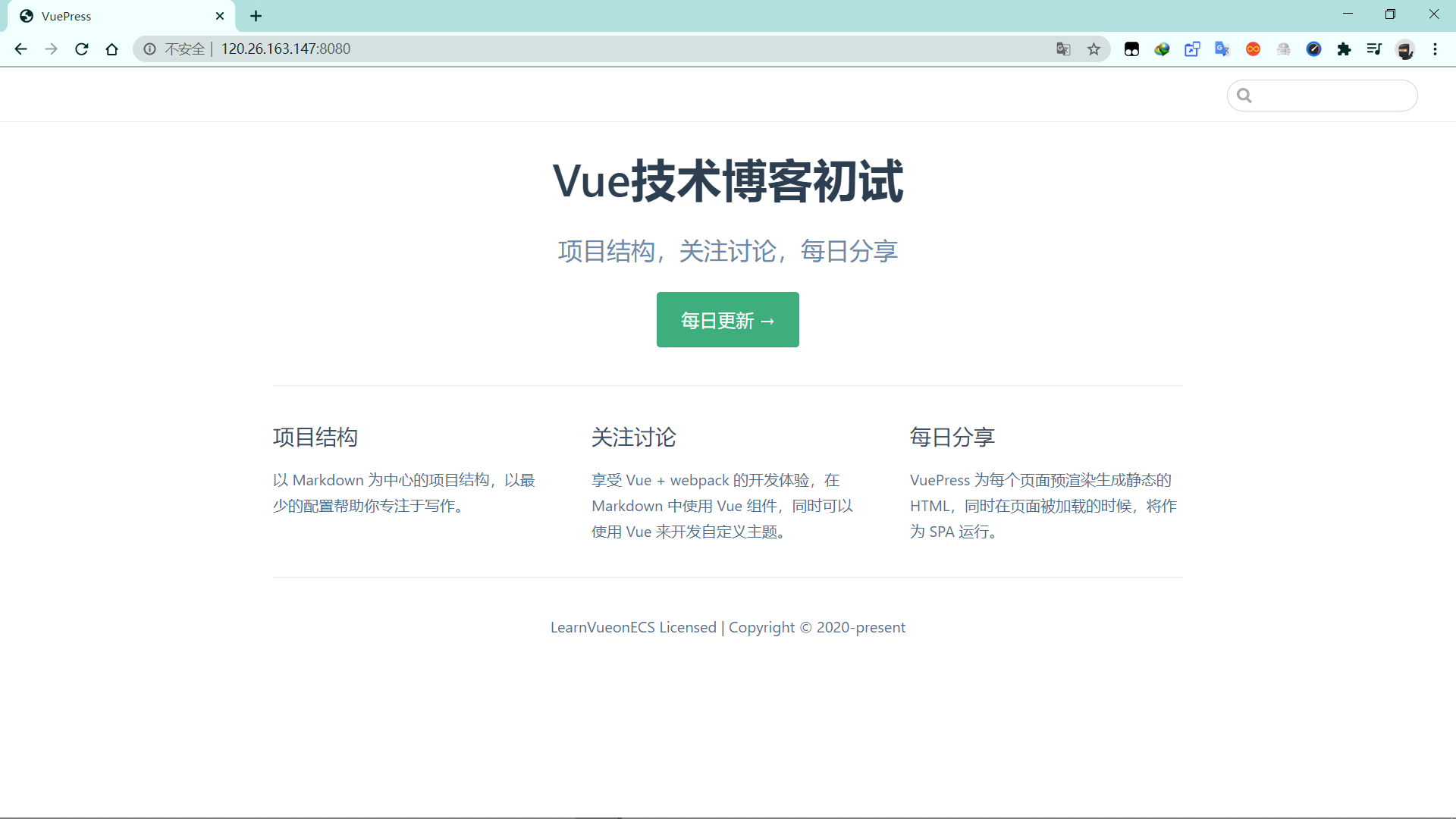Open a new tab with plus button

[256, 16]
